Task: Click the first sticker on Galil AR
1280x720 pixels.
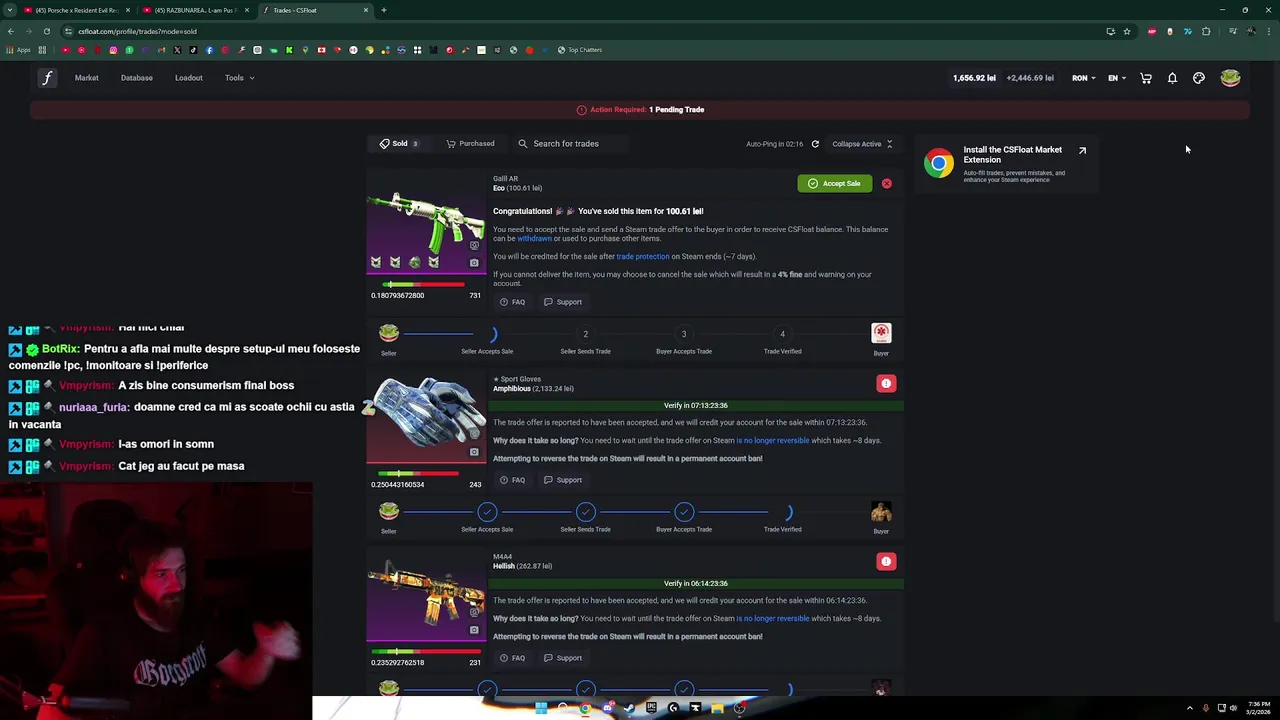Action: [376, 262]
